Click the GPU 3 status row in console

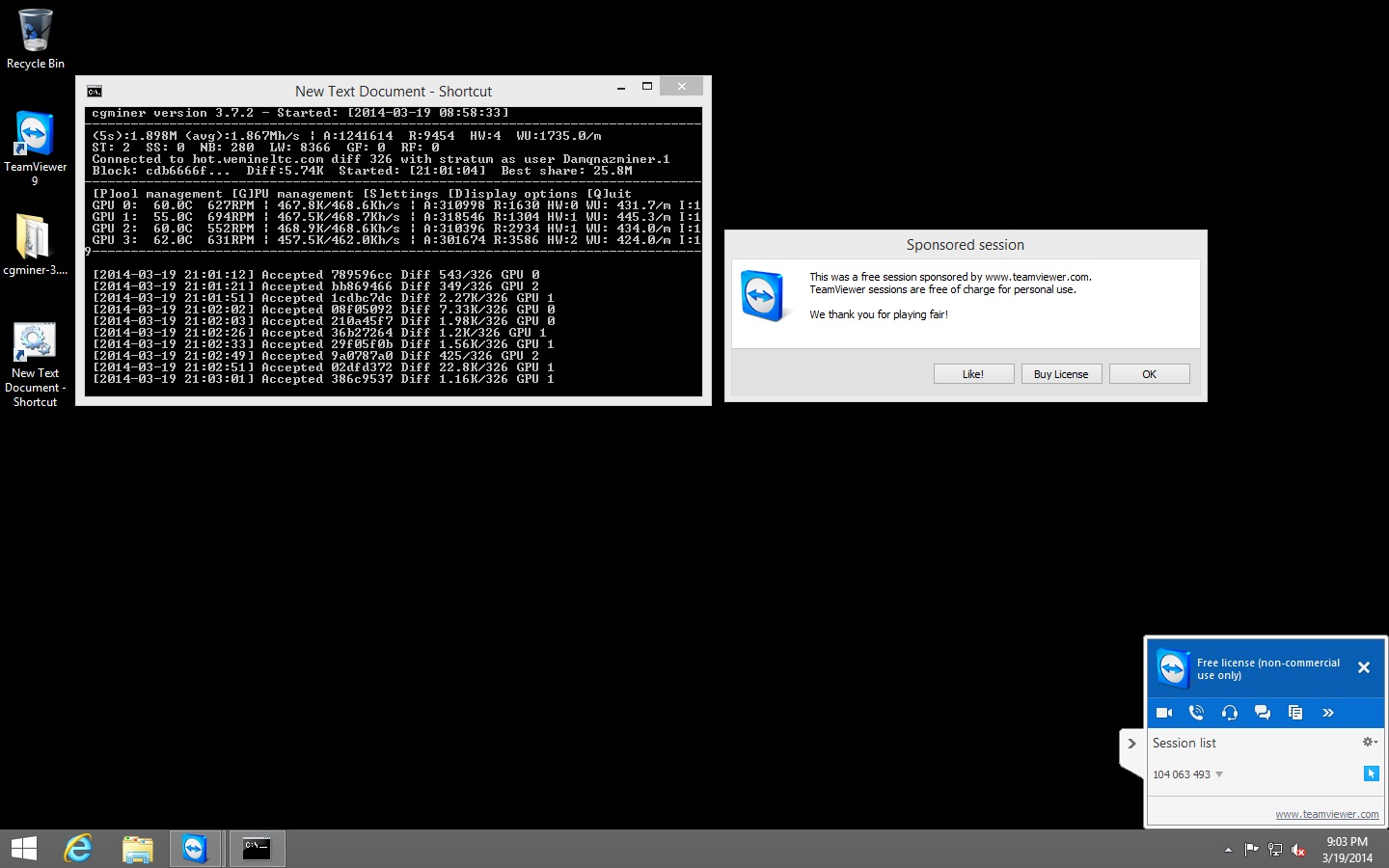tap(396, 240)
